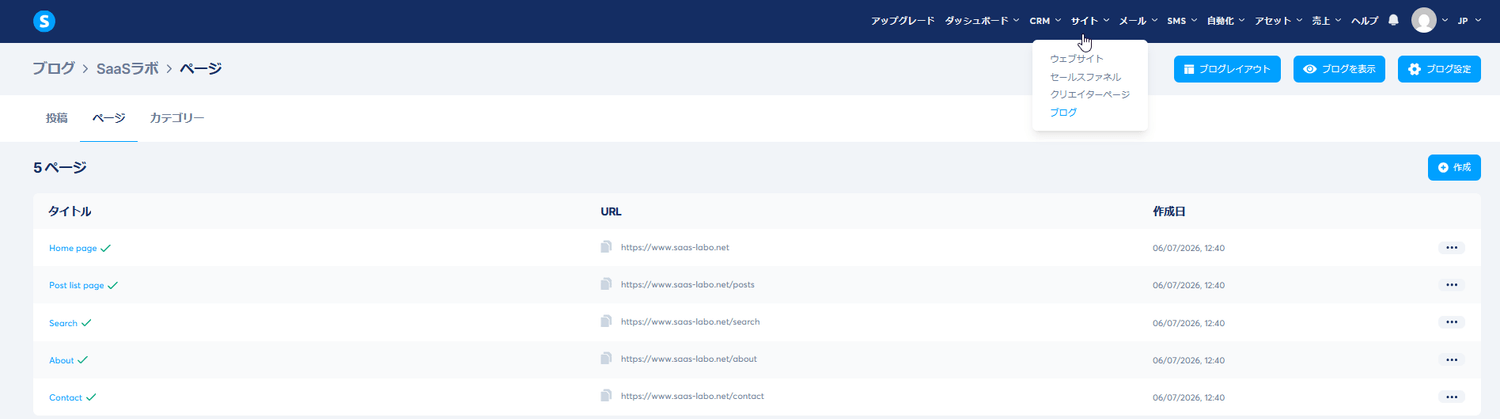Select セールスファネル in site menu
1500x419 pixels.
pyautogui.click(x=1086, y=77)
